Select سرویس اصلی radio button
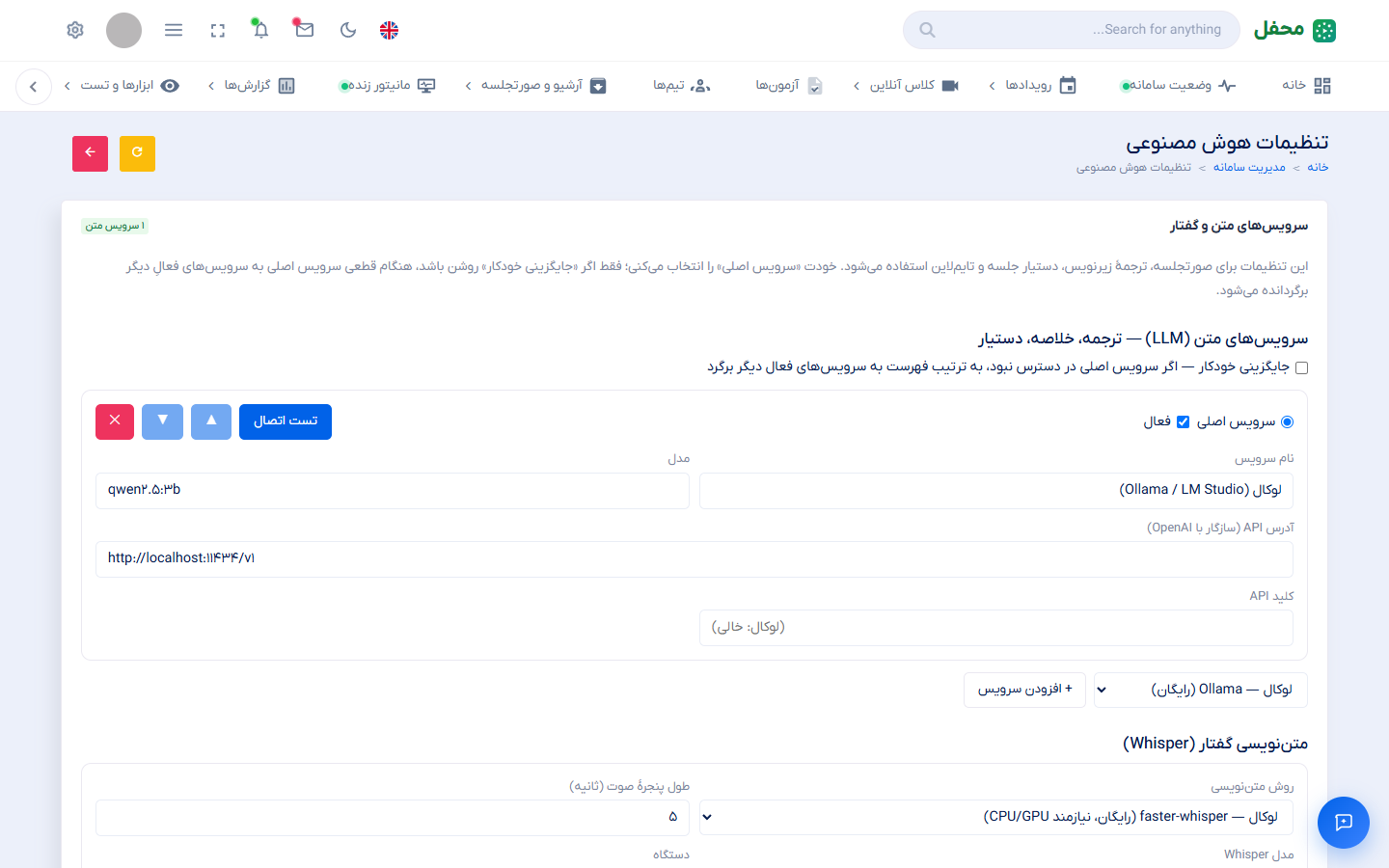1389x868 pixels. coord(1287,421)
